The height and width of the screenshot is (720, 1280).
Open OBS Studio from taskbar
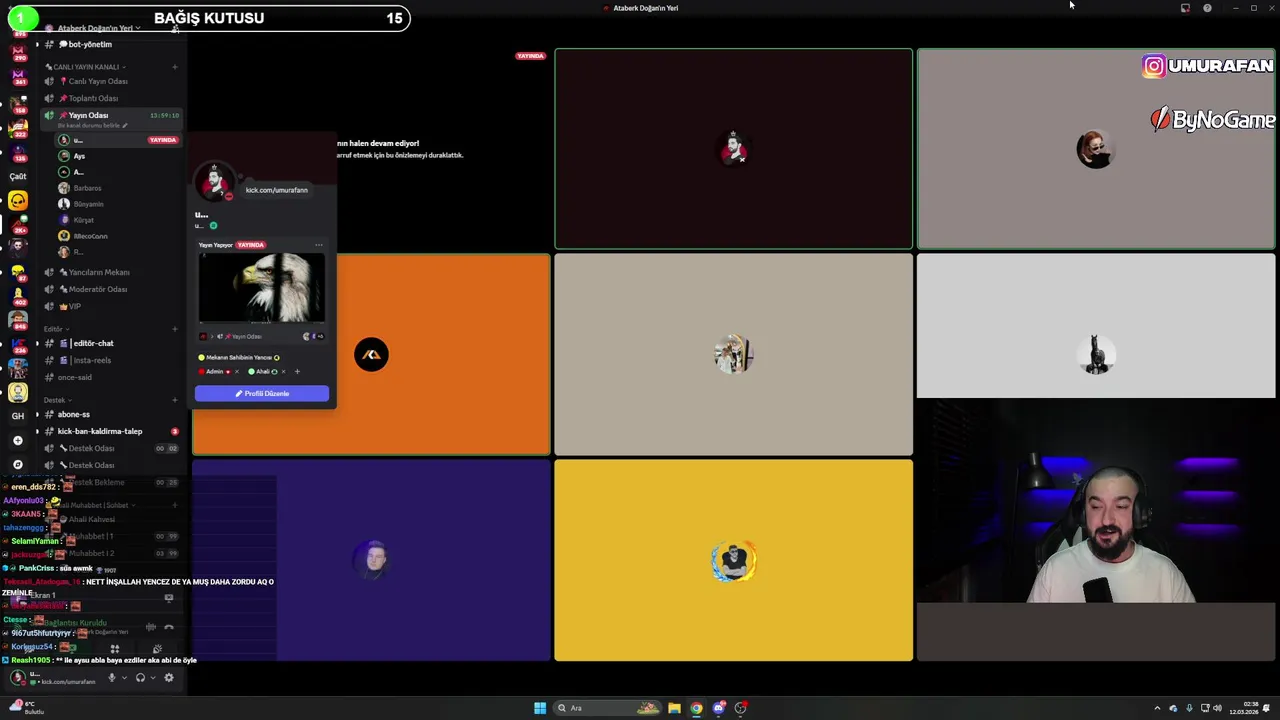coord(740,708)
